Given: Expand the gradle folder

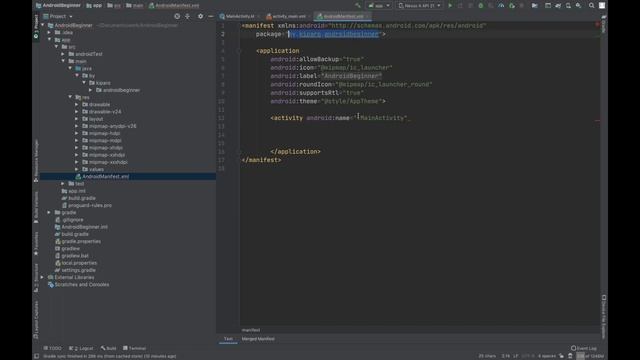Looking at the screenshot, I should click(49, 212).
